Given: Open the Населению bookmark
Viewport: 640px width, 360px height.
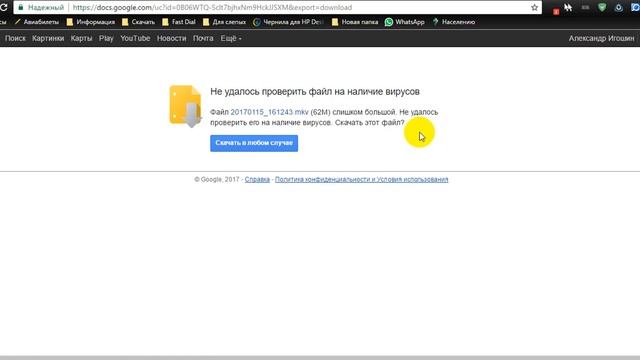Looking at the screenshot, I should (x=453, y=22).
